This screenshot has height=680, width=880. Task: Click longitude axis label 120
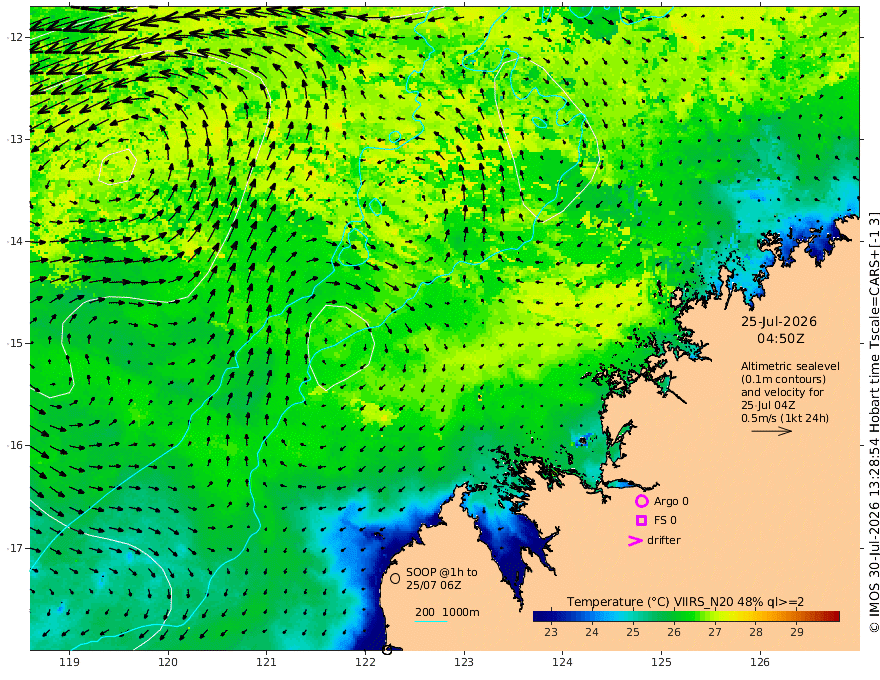tap(168, 663)
